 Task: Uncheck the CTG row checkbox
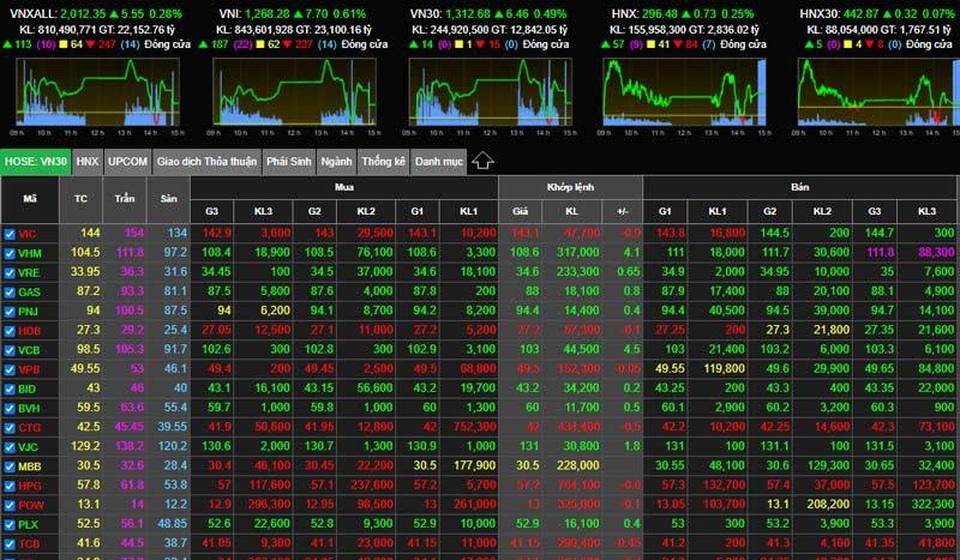click(9, 428)
